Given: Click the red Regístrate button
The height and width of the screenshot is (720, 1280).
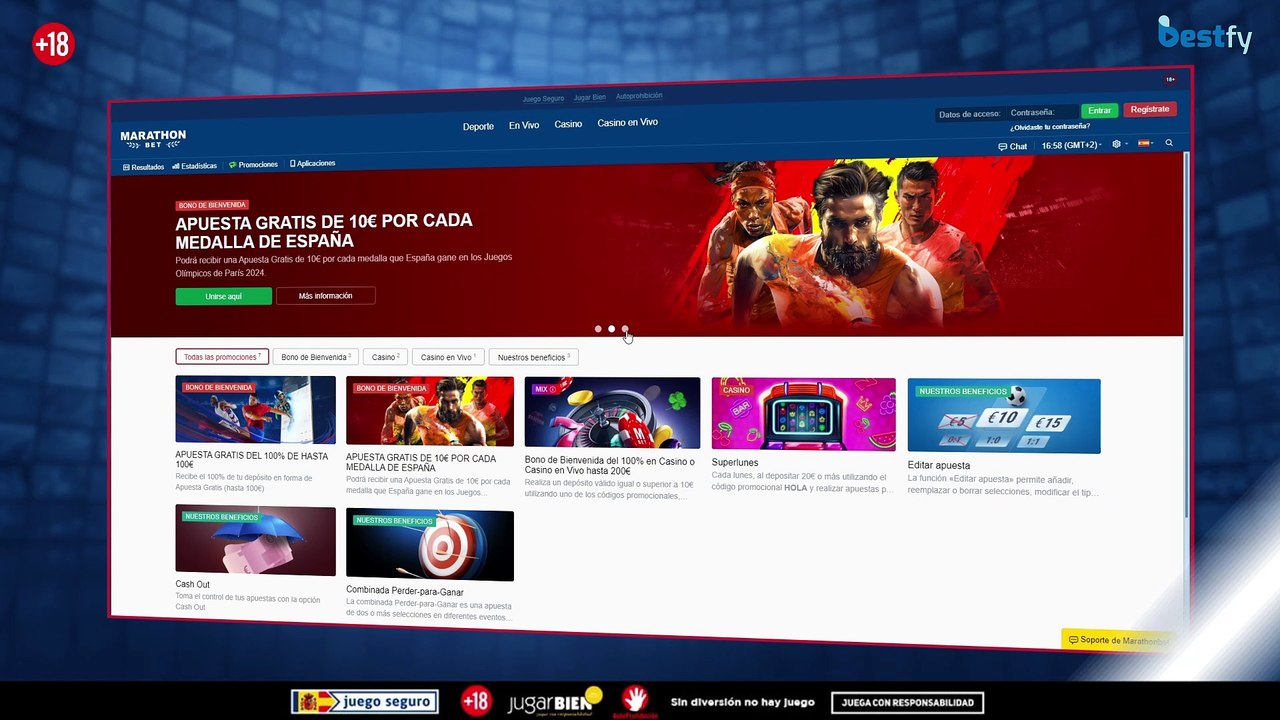Looking at the screenshot, I should click(1150, 109).
